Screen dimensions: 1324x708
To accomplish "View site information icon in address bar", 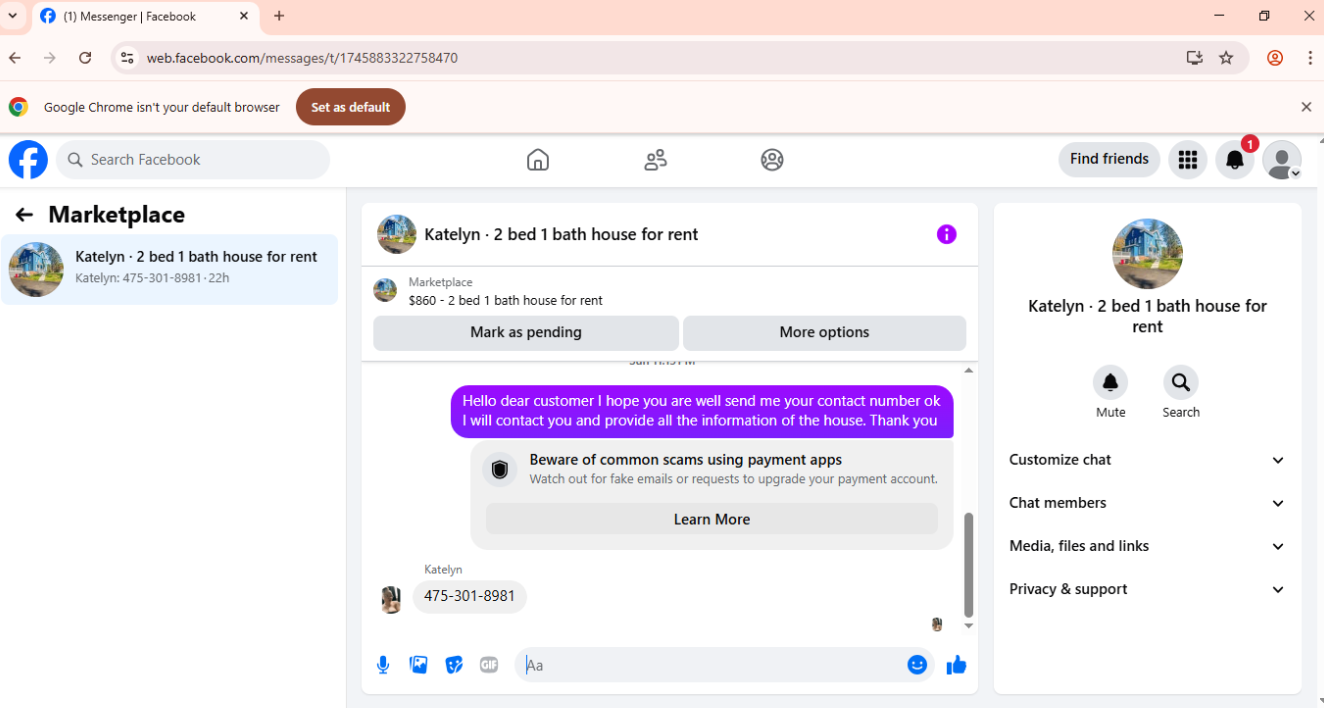I will [127, 58].
